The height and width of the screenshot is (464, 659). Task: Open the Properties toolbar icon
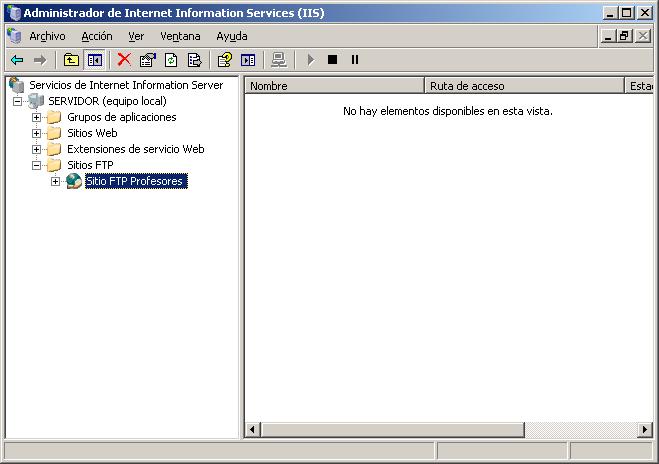tap(148, 60)
